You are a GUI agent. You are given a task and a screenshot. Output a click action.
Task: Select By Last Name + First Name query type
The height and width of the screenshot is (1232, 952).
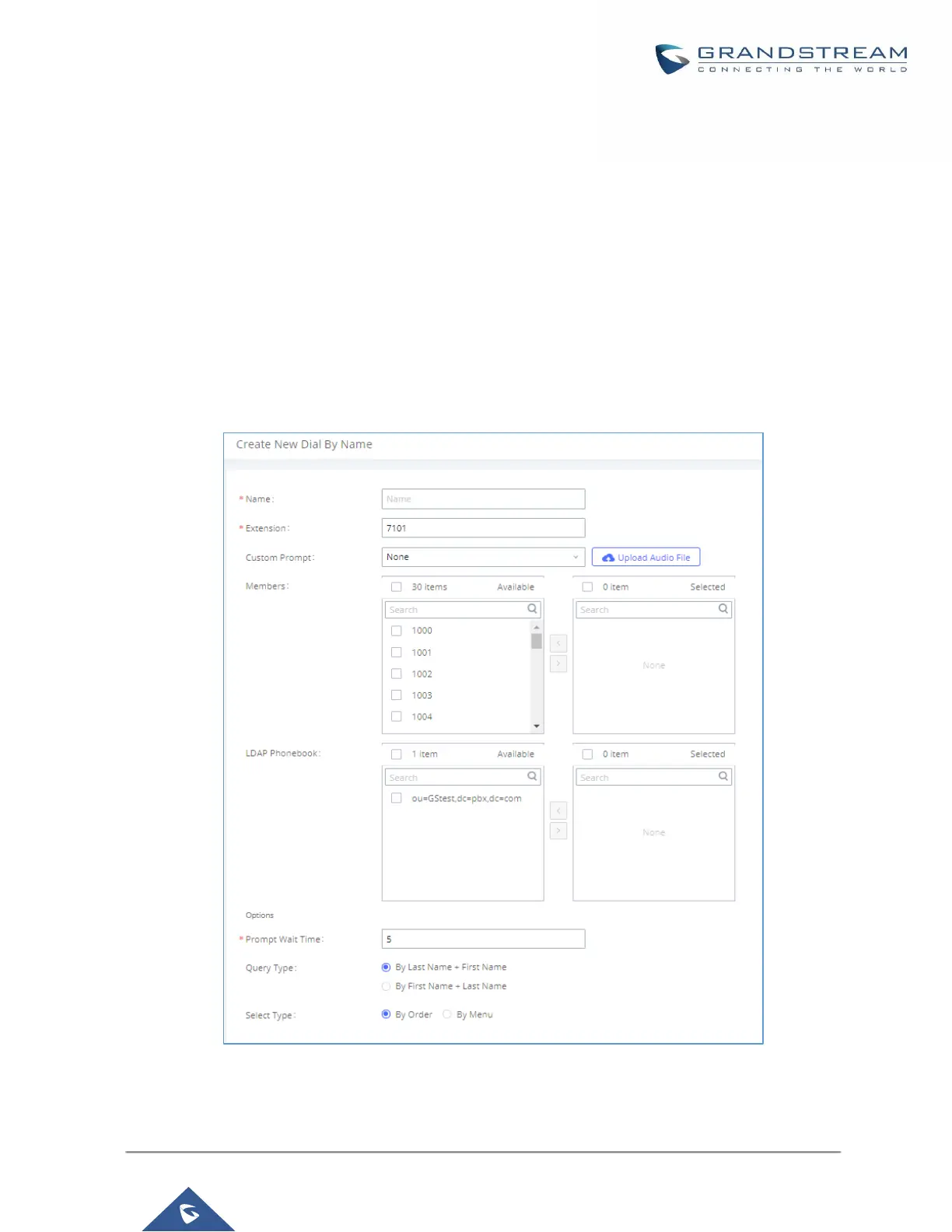tap(386, 968)
